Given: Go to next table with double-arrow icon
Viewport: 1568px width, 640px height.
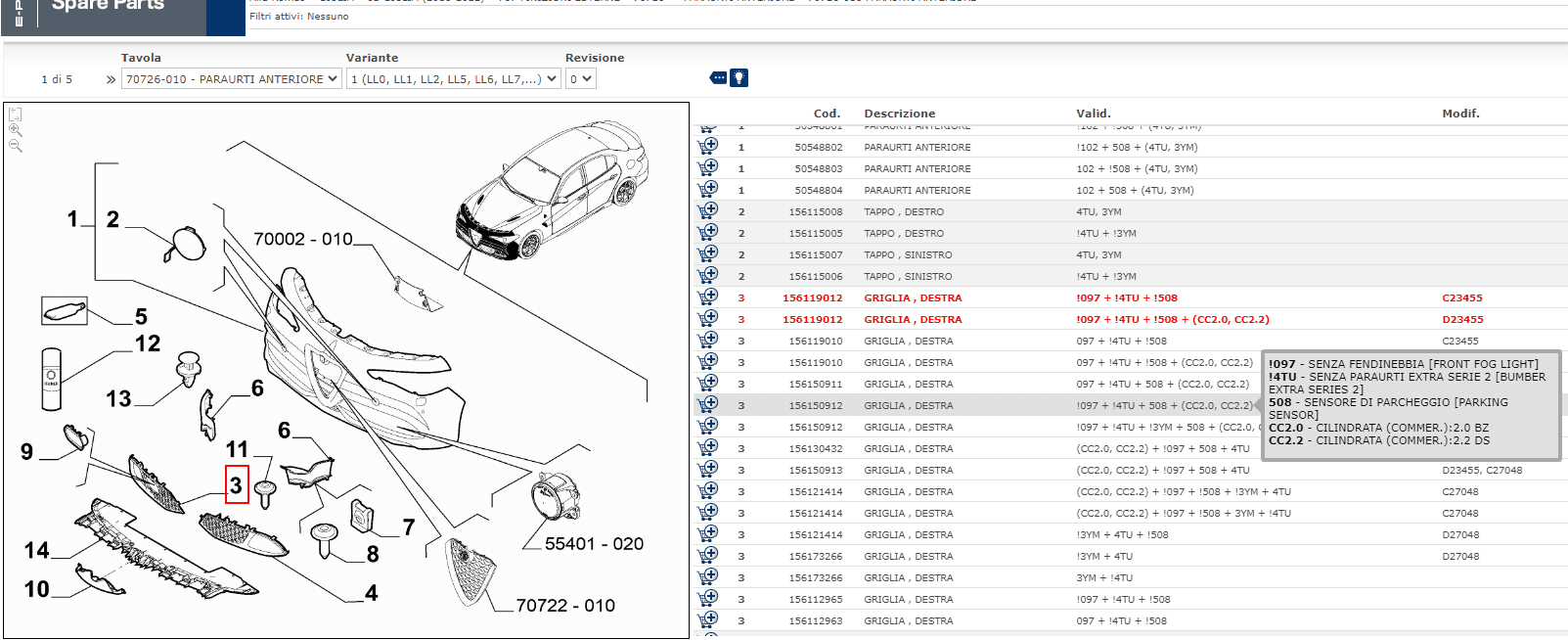Looking at the screenshot, I should [x=111, y=79].
